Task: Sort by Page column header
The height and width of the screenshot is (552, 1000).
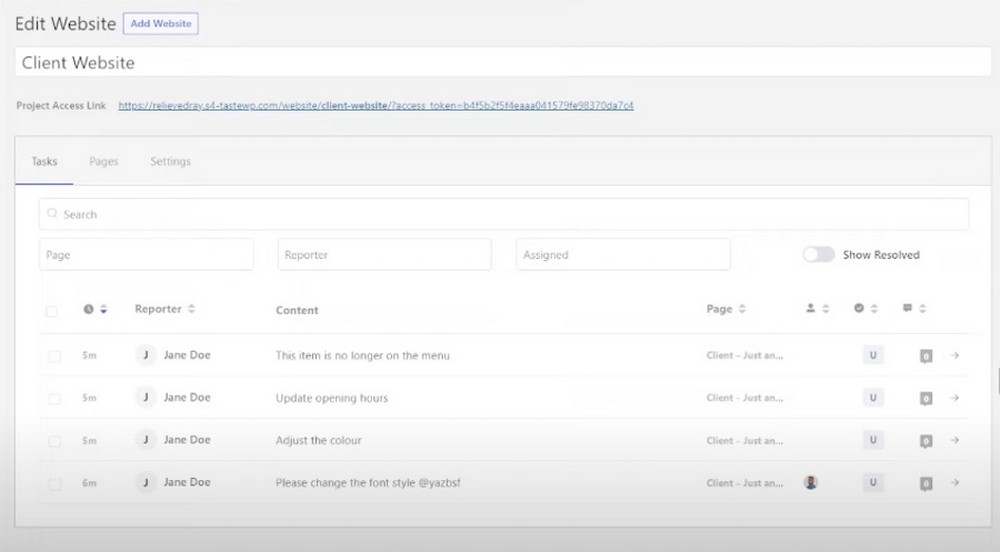Action: click(x=726, y=309)
